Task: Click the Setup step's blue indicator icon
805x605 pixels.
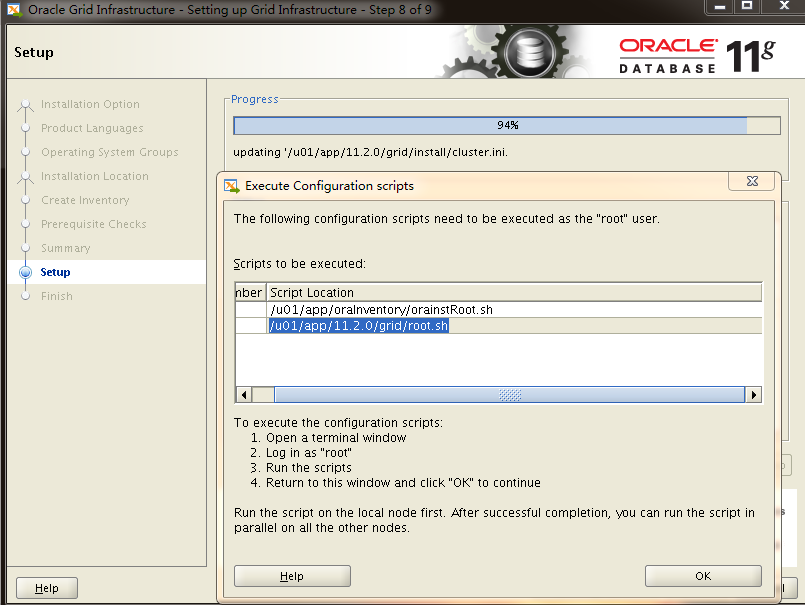Action: (25, 272)
